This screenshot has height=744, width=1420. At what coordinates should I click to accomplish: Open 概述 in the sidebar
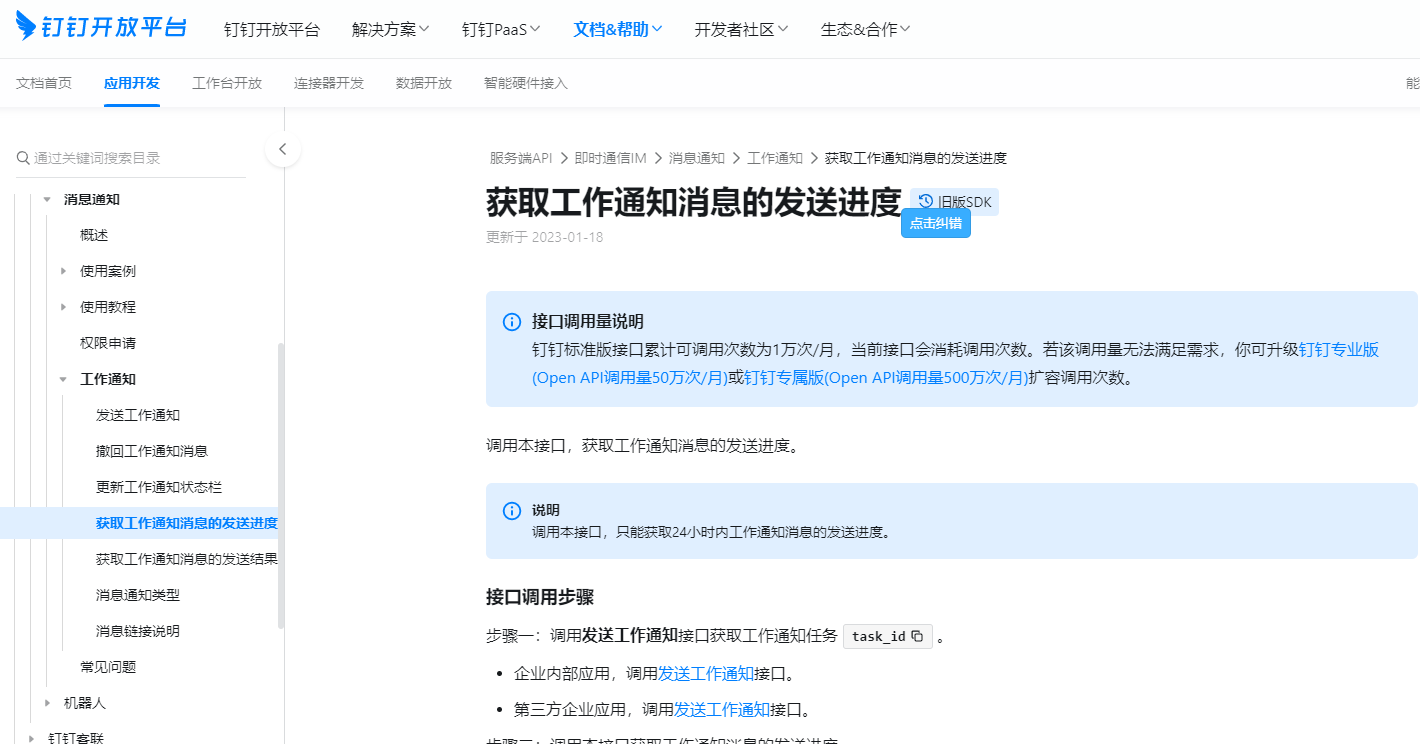click(94, 235)
